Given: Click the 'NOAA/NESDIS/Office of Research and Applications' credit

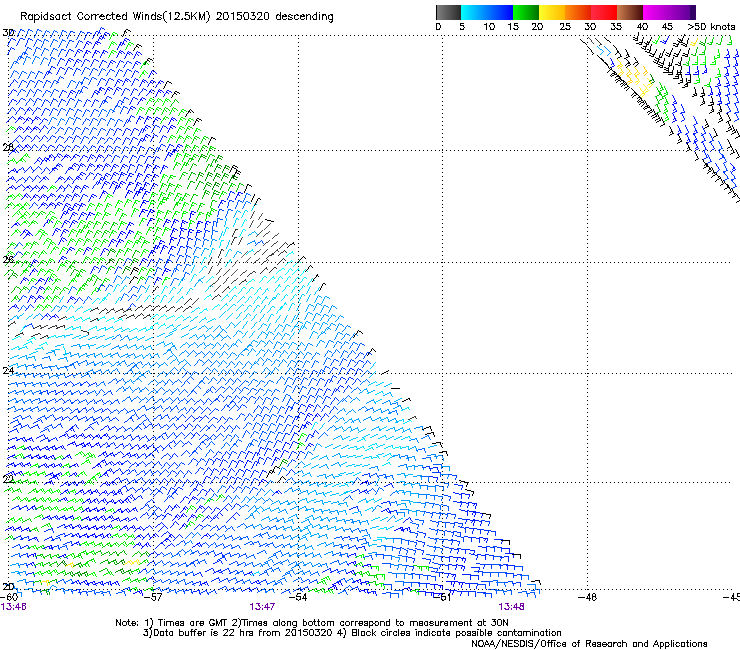Looking at the screenshot, I should (x=589, y=644).
